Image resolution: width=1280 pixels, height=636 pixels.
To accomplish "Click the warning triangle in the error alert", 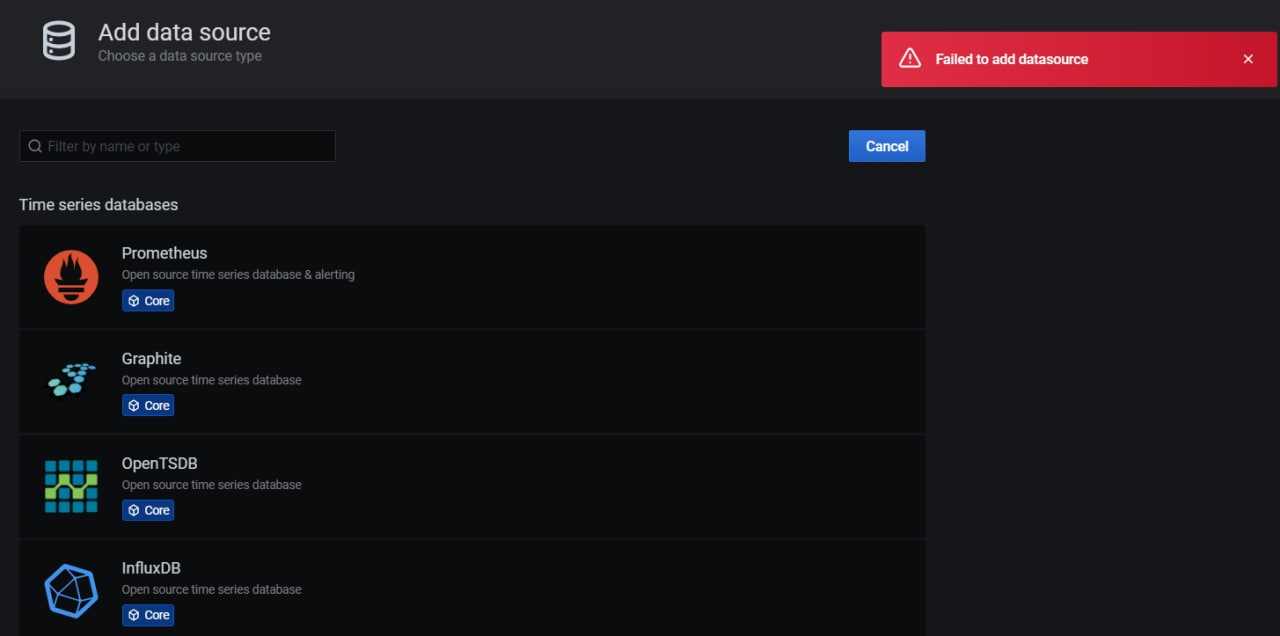I will tap(910, 59).
